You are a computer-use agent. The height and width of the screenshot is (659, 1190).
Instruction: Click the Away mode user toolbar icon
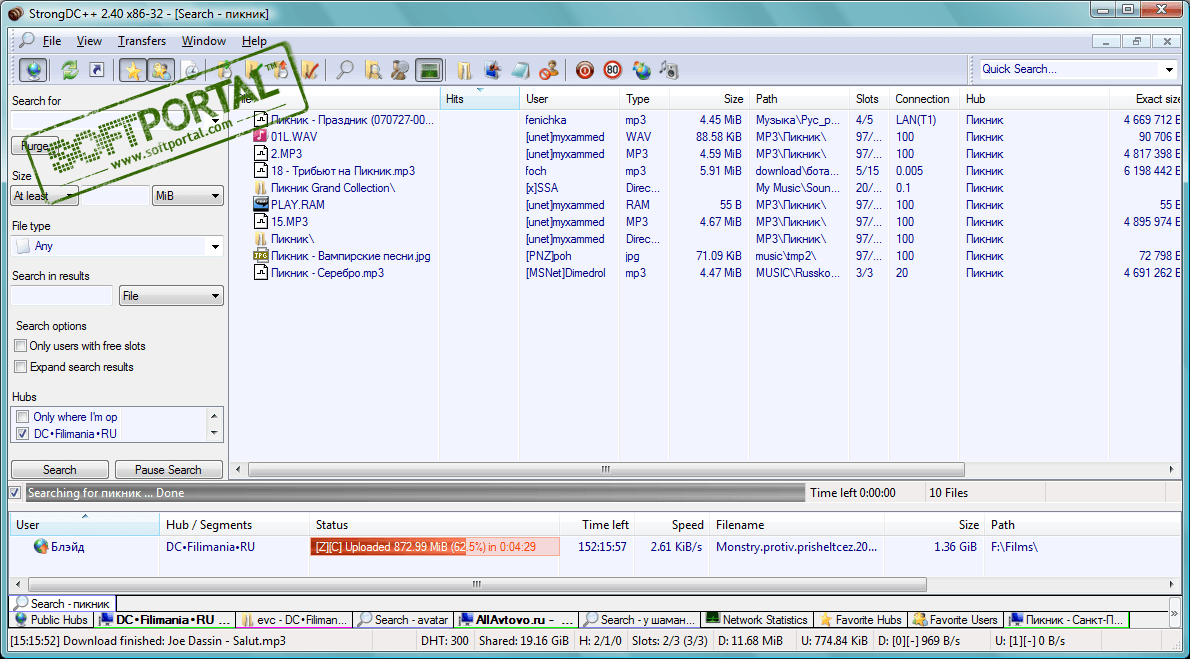(549, 70)
